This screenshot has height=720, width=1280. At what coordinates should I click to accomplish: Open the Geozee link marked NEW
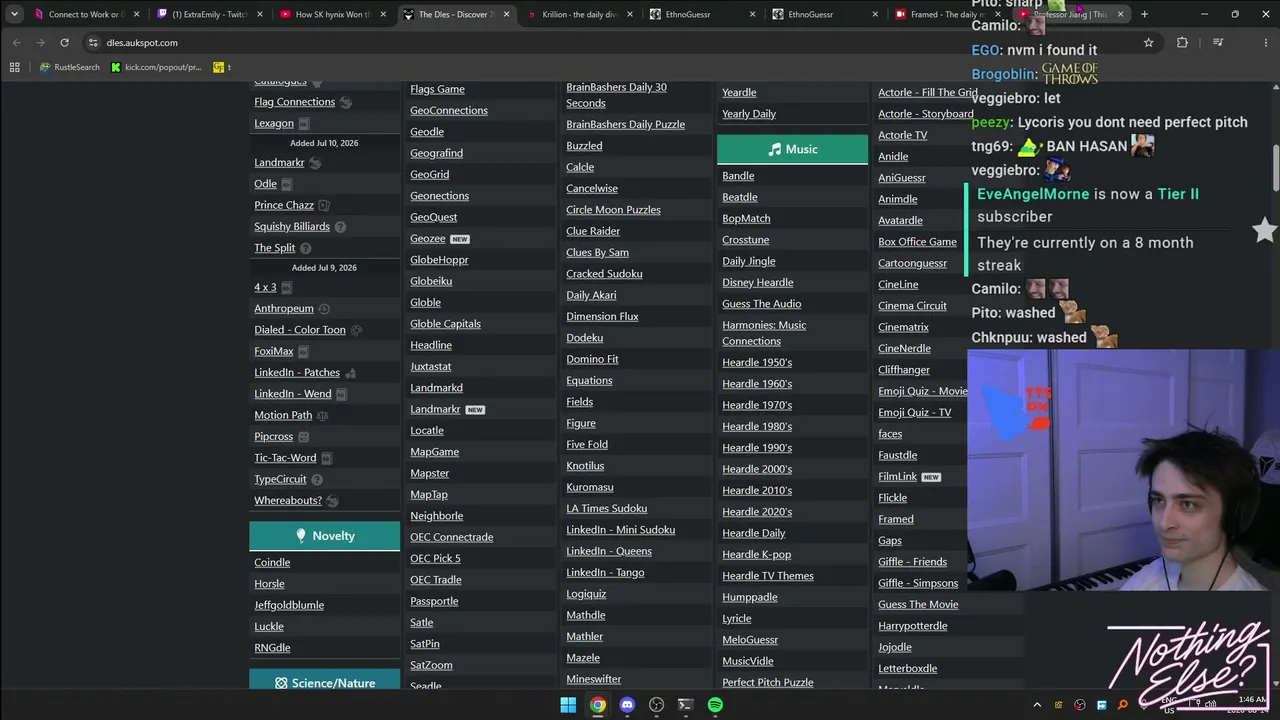click(x=427, y=239)
